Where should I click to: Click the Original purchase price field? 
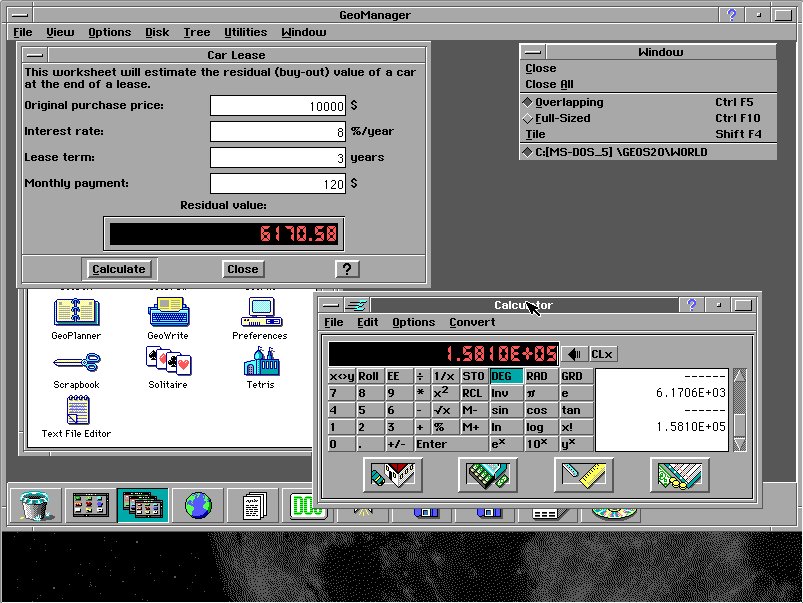tap(278, 106)
